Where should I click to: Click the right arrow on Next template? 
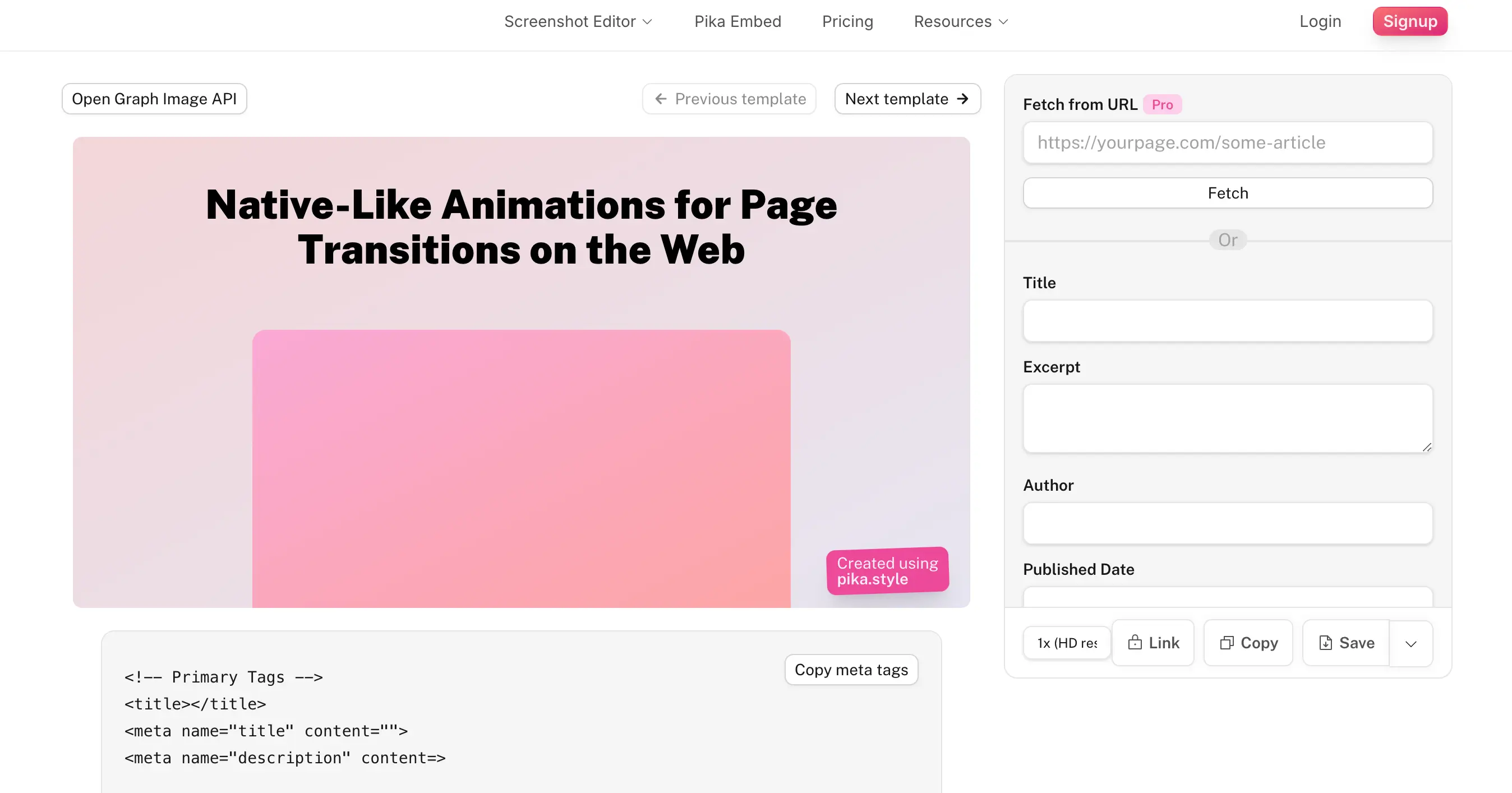[x=962, y=99]
